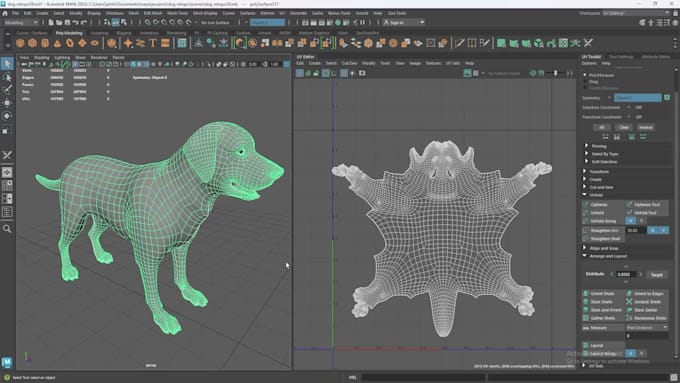Select the Lasso tool in the toolbox

(7, 77)
